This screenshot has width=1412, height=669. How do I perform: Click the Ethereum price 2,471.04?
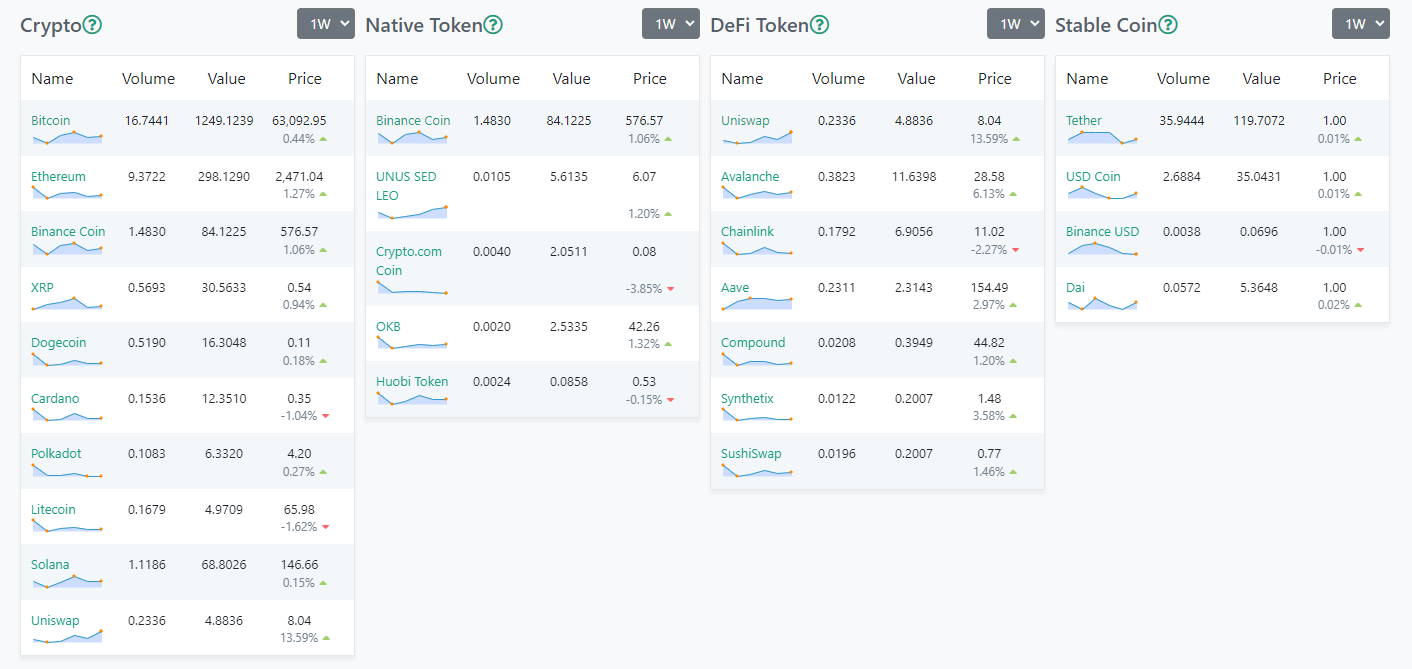pos(299,176)
